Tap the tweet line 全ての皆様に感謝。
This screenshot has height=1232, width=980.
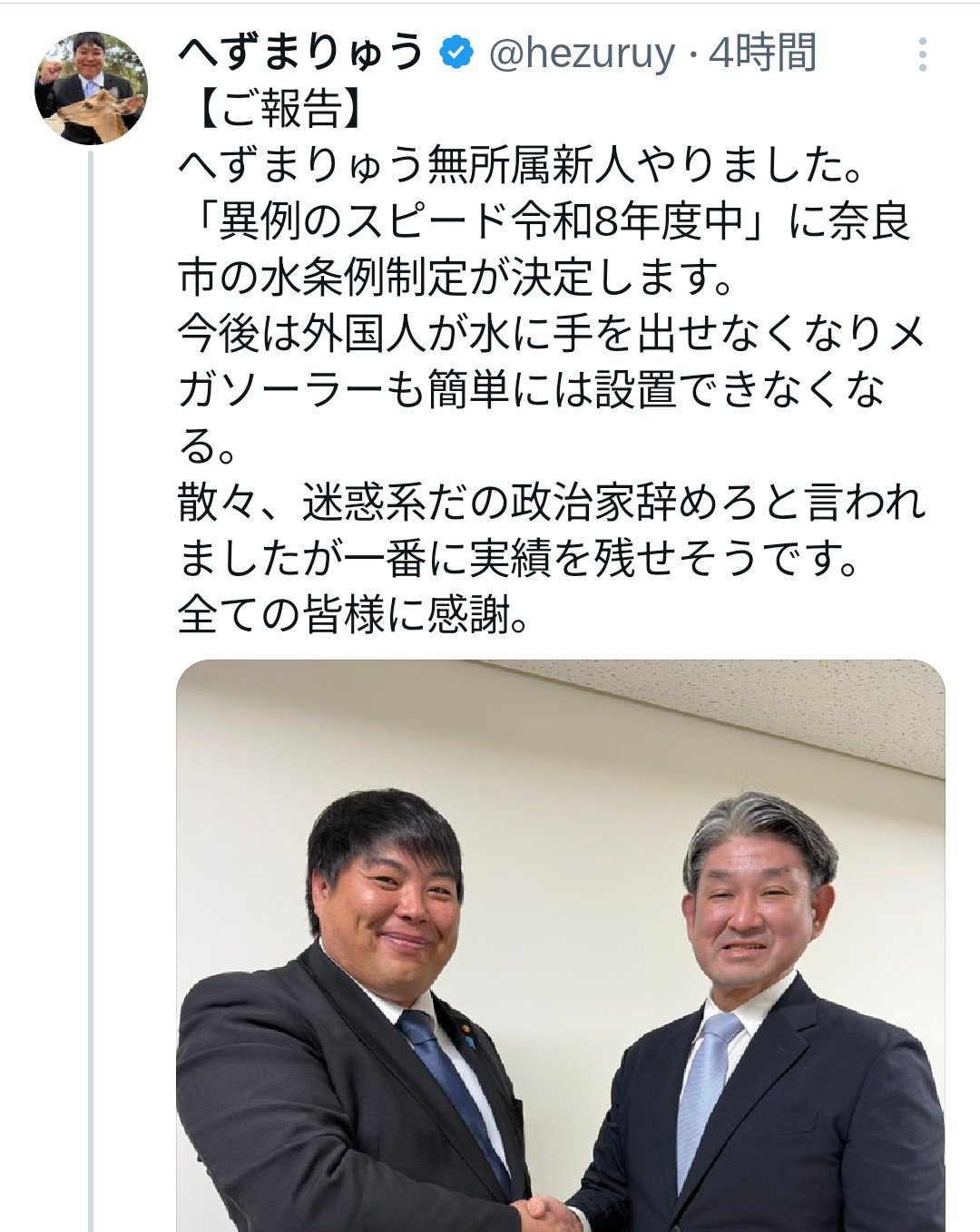coord(354,615)
